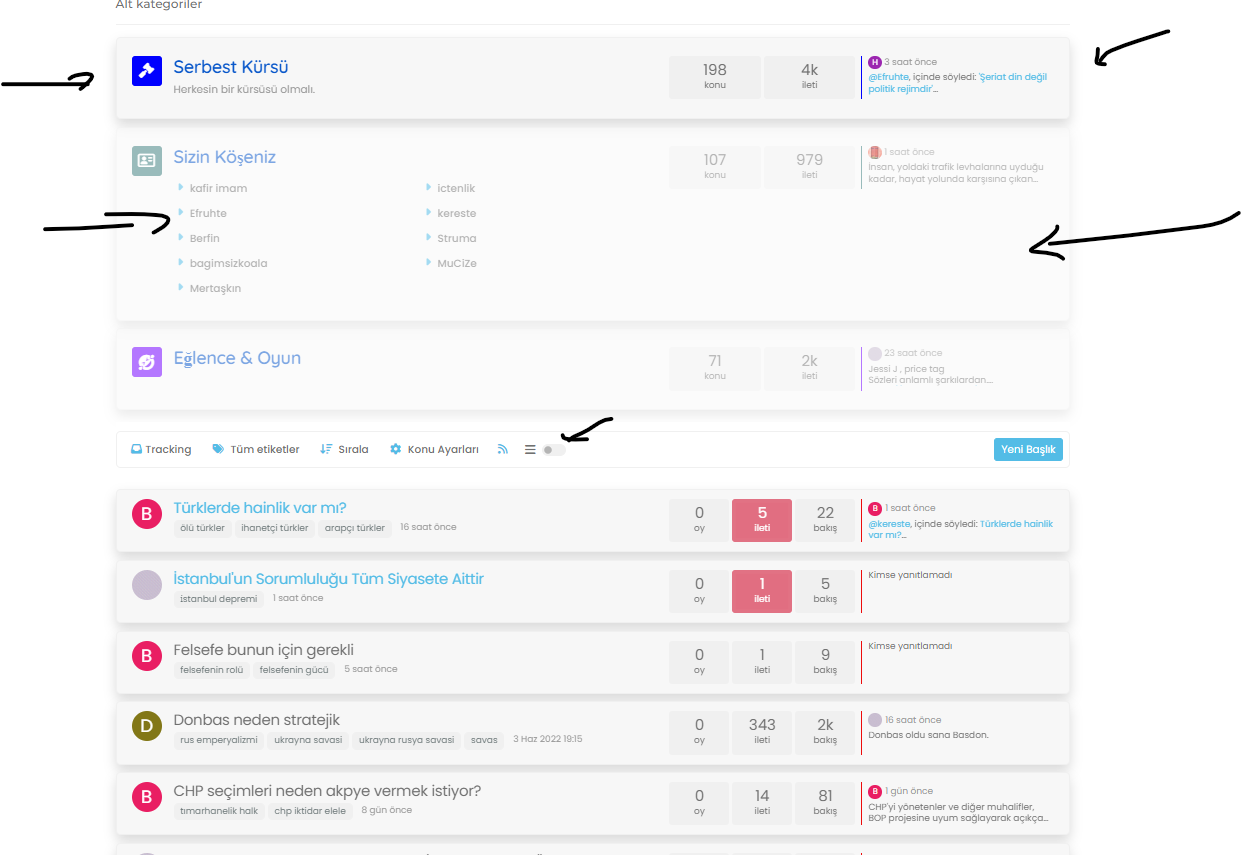
Task: Open the Konu Ayarları settings dropdown
Action: (x=436, y=450)
